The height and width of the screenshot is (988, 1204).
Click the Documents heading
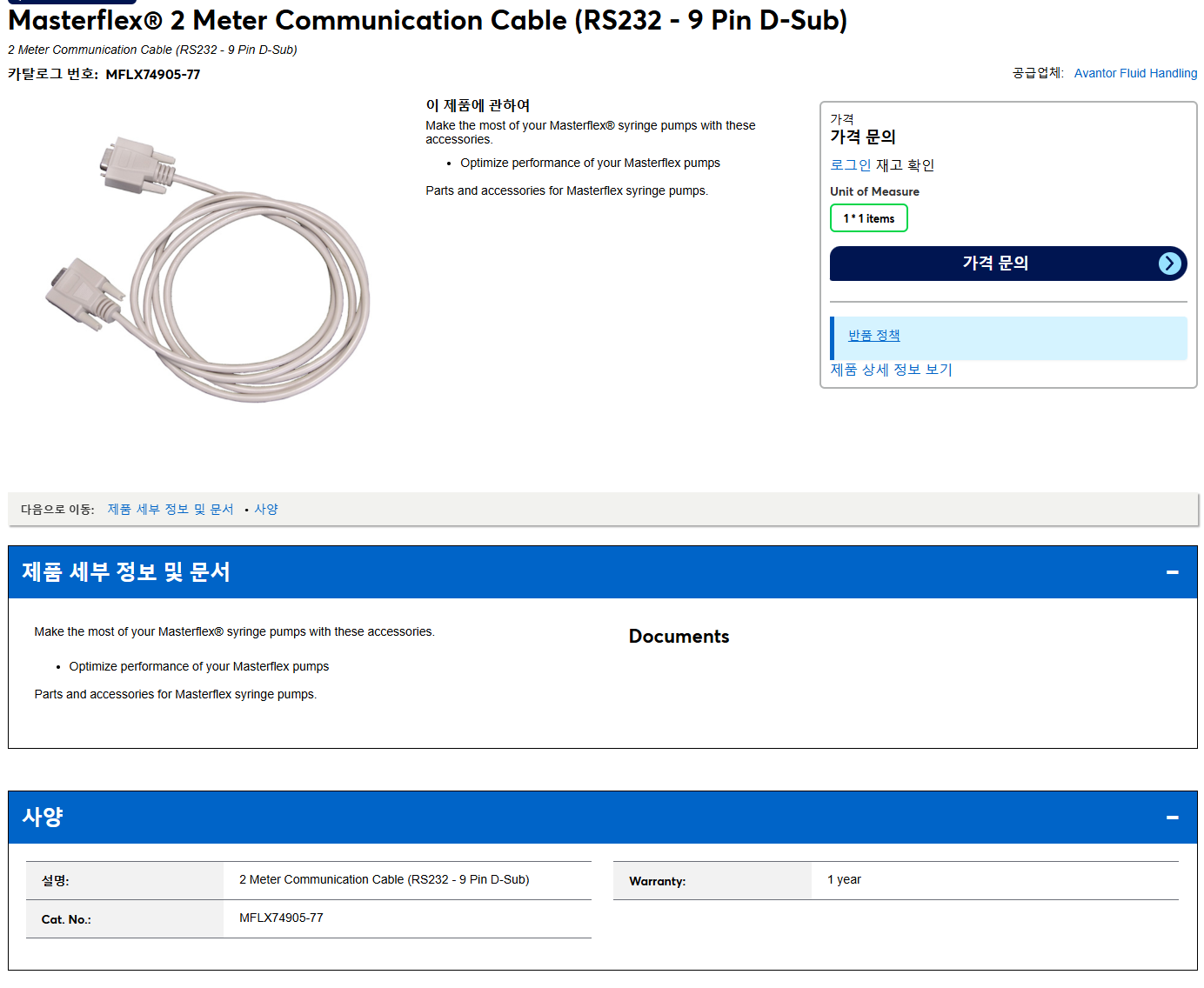click(x=679, y=637)
